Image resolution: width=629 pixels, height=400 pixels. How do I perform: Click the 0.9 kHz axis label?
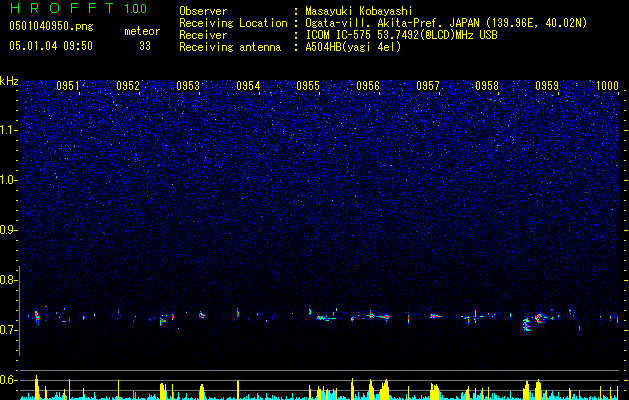(9, 230)
